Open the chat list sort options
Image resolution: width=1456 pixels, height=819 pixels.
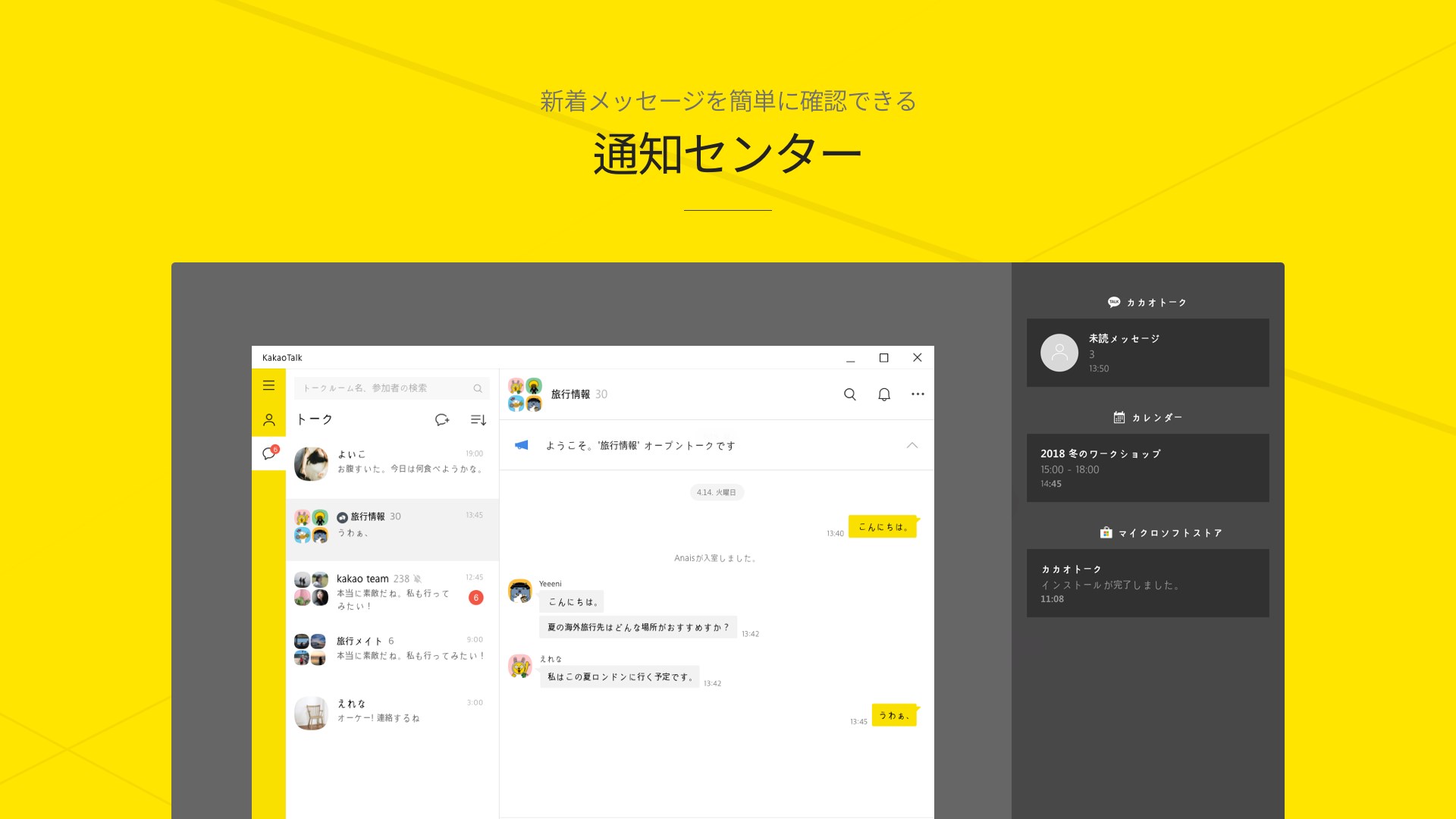click(478, 419)
